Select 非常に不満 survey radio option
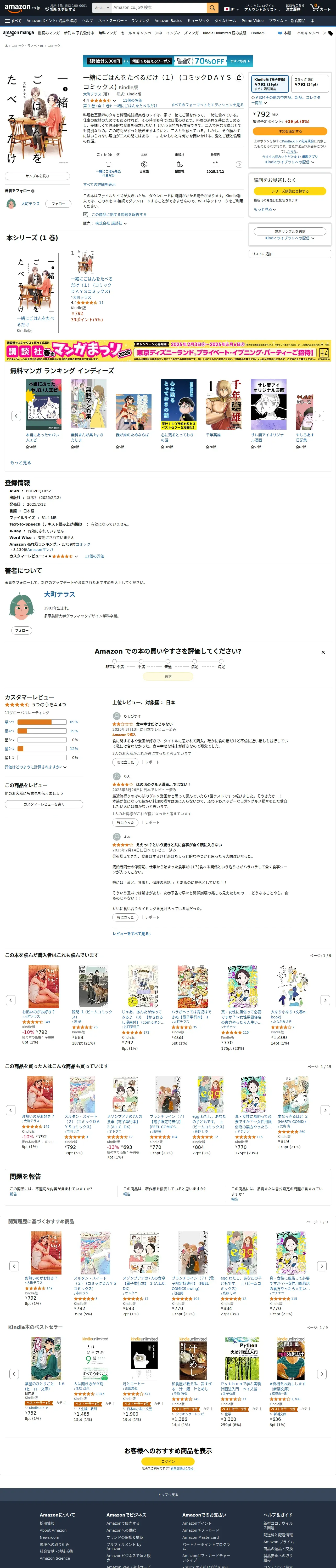Image resolution: width=336 pixels, height=1568 pixels. pos(115,662)
